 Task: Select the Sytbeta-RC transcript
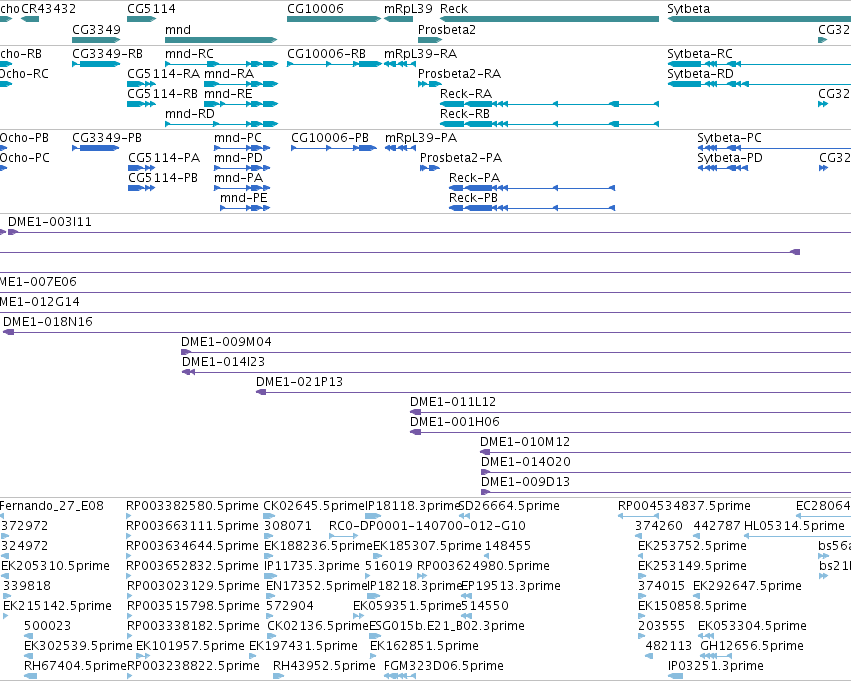click(x=759, y=64)
